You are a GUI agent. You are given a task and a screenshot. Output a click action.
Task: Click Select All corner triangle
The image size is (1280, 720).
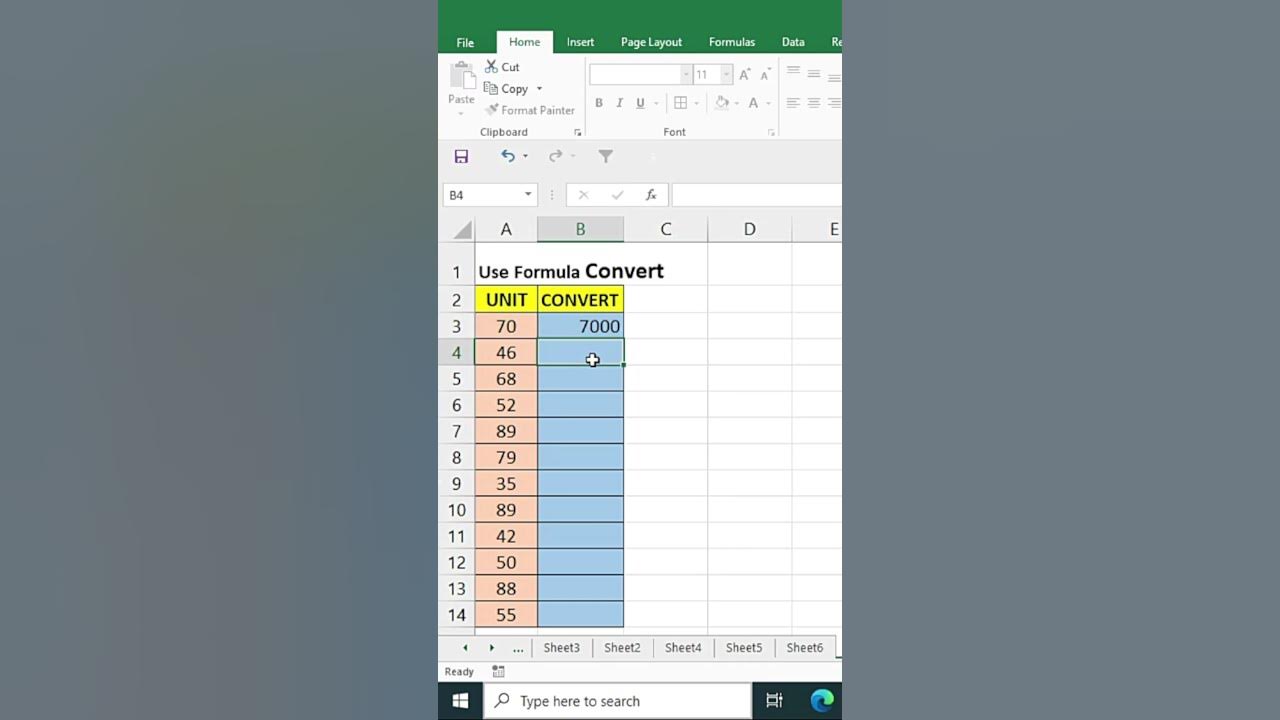tap(461, 230)
